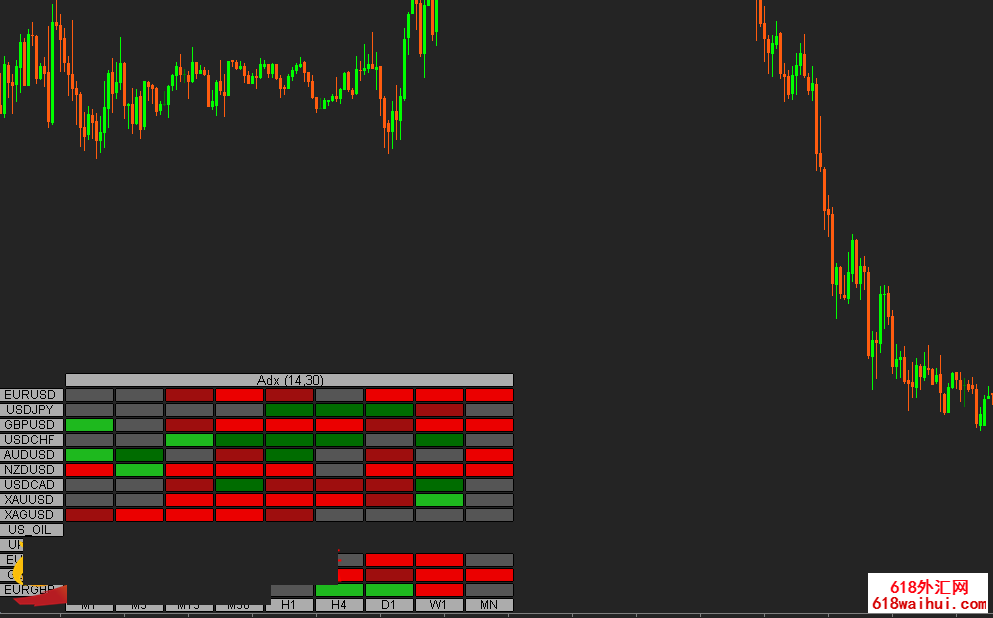Open the GBPUSD symbol row label
Viewport: 993px width, 618px height.
31,425
